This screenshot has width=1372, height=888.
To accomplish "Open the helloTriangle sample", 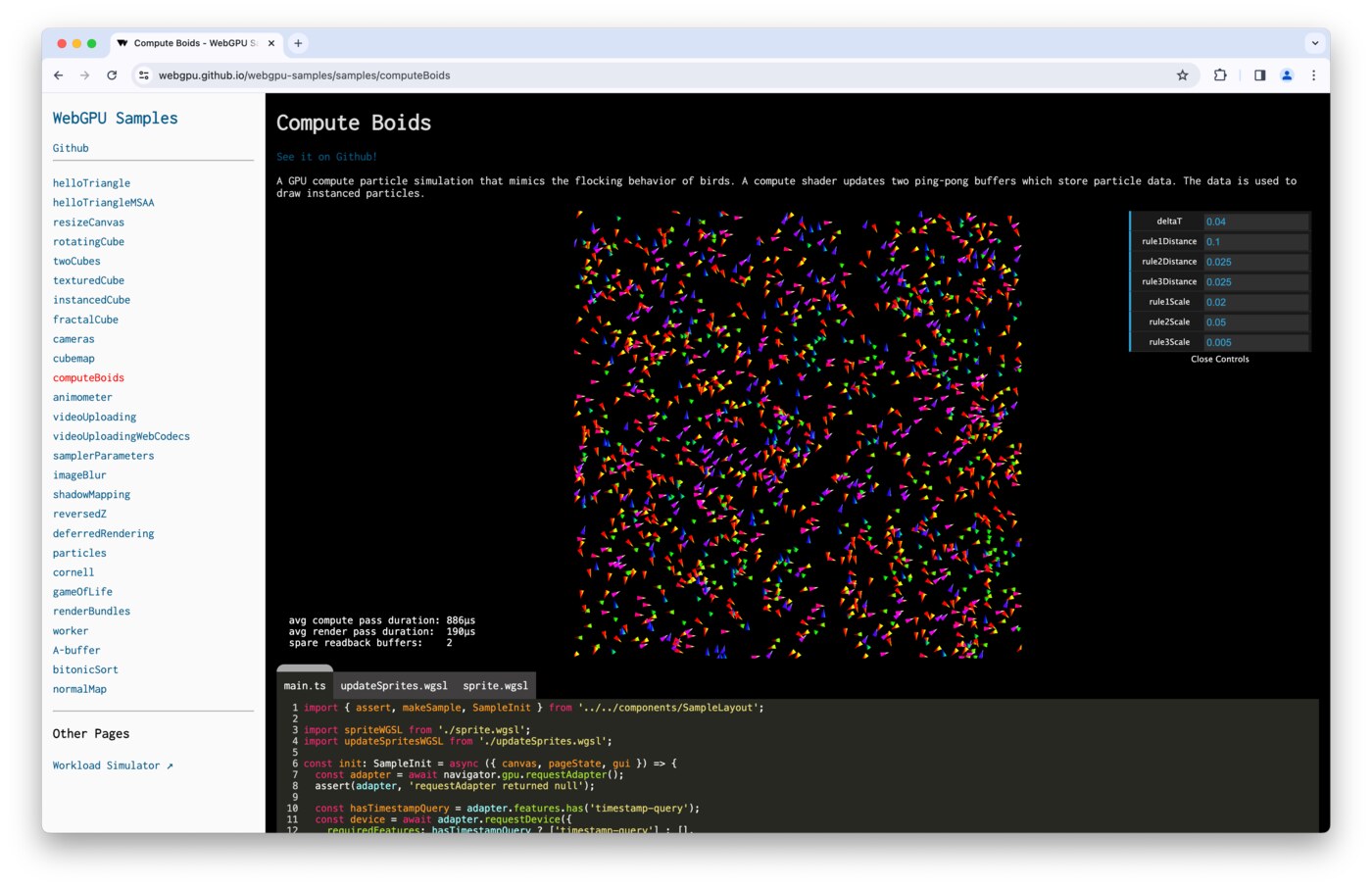I will 91,183.
